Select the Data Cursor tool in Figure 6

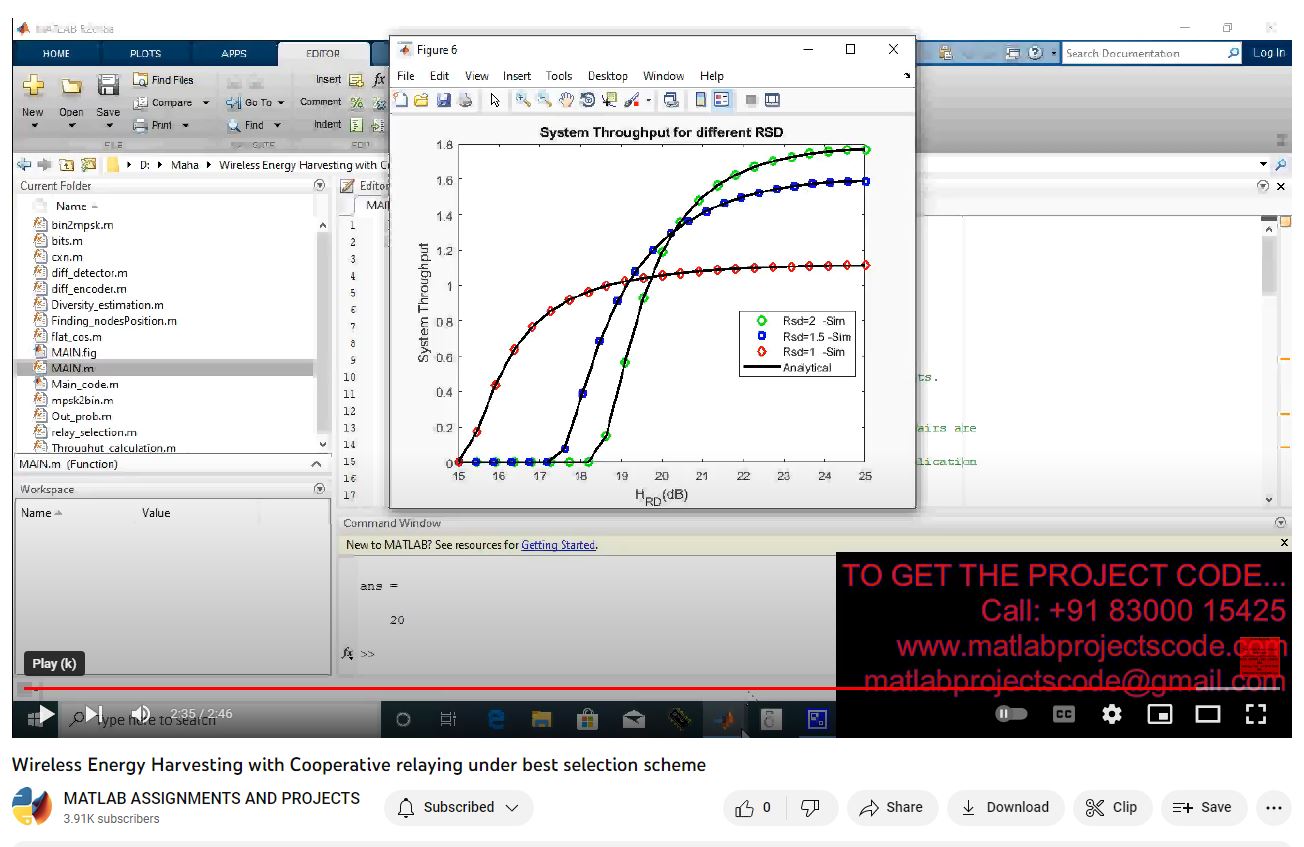(610, 100)
